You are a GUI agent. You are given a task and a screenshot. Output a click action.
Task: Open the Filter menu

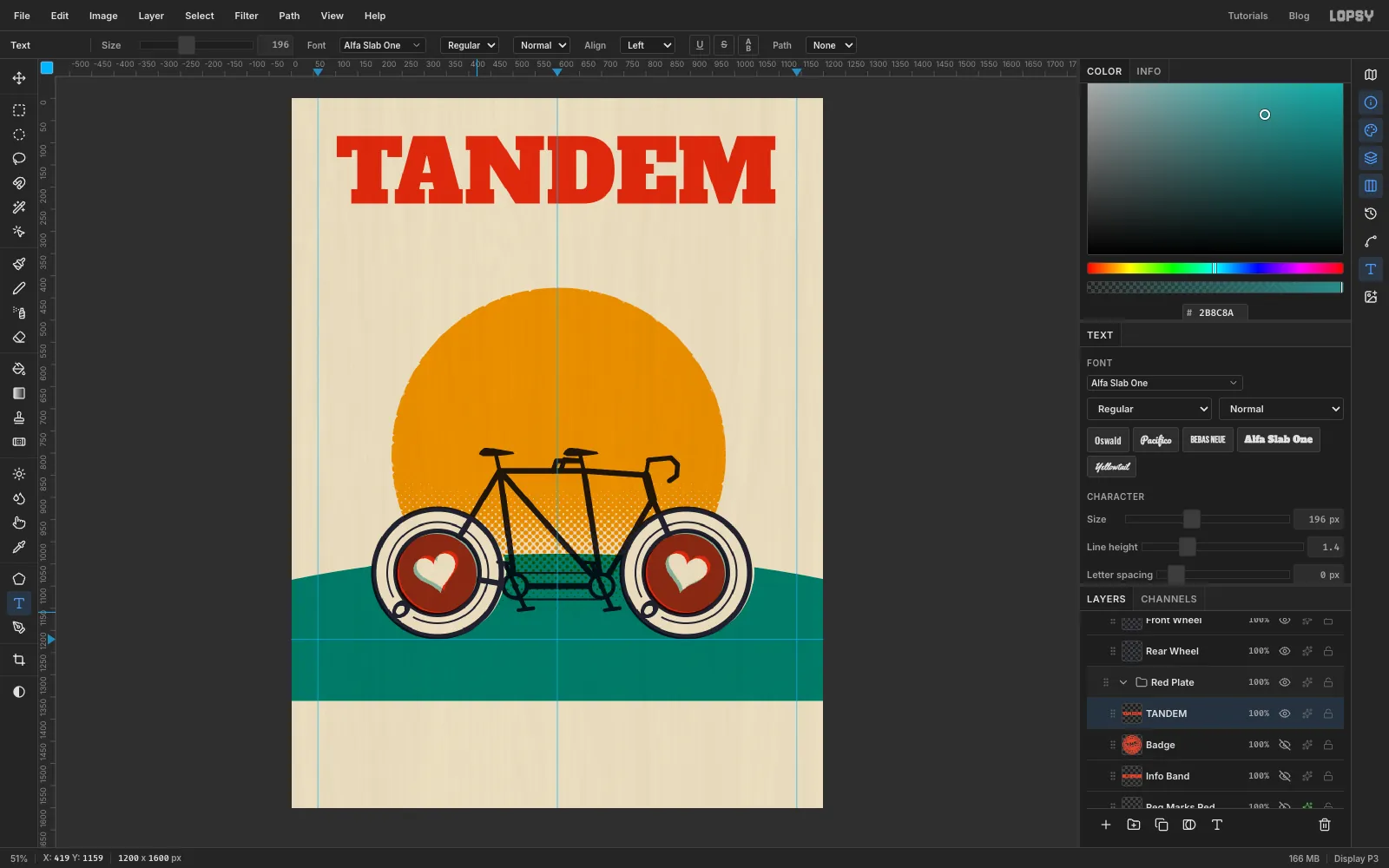[247, 16]
